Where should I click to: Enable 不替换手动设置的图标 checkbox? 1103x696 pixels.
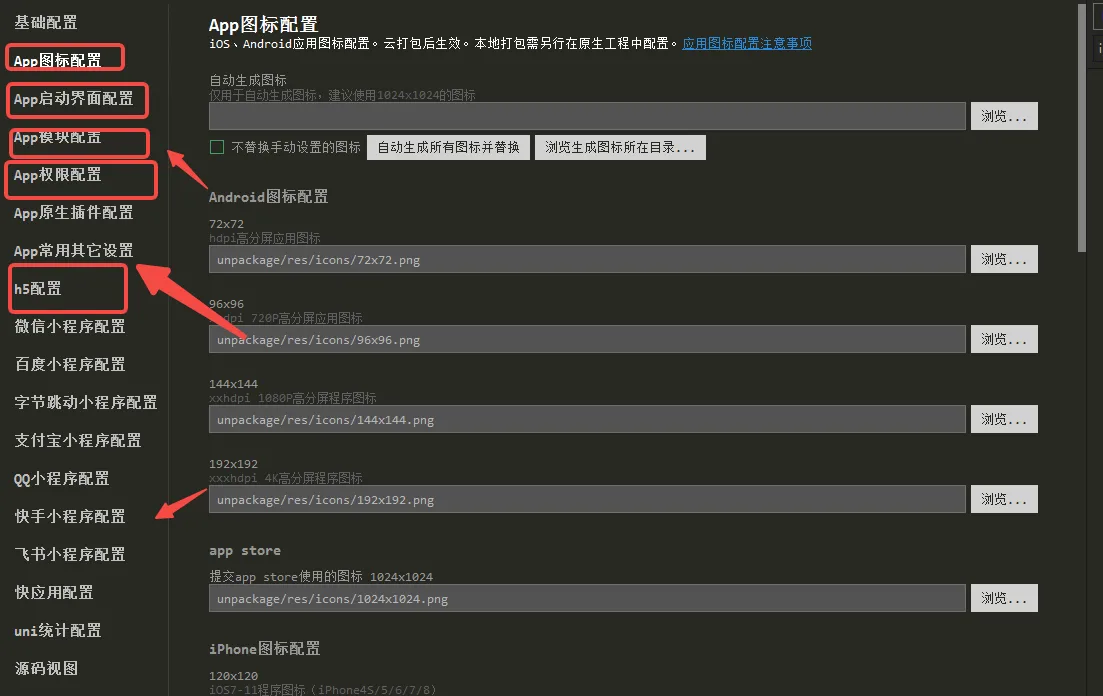coord(217,147)
